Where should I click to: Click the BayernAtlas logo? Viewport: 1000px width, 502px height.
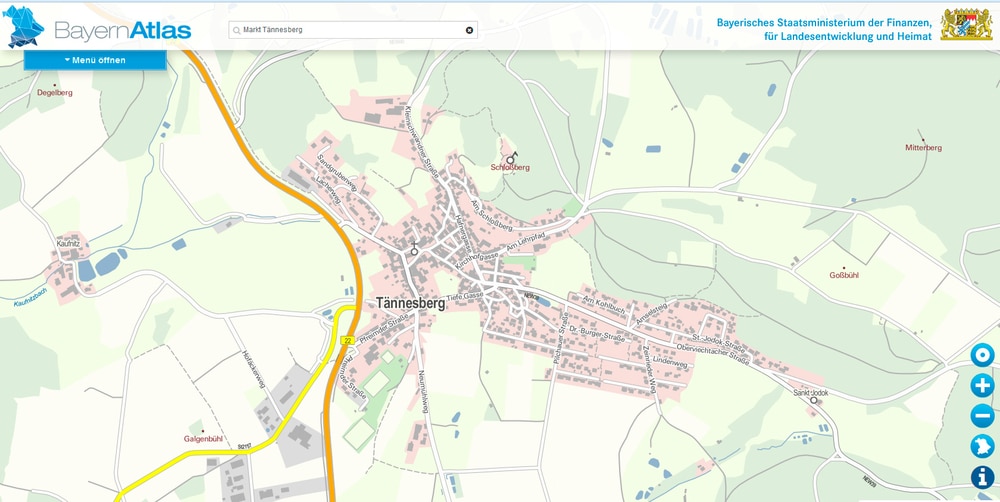pos(98,29)
